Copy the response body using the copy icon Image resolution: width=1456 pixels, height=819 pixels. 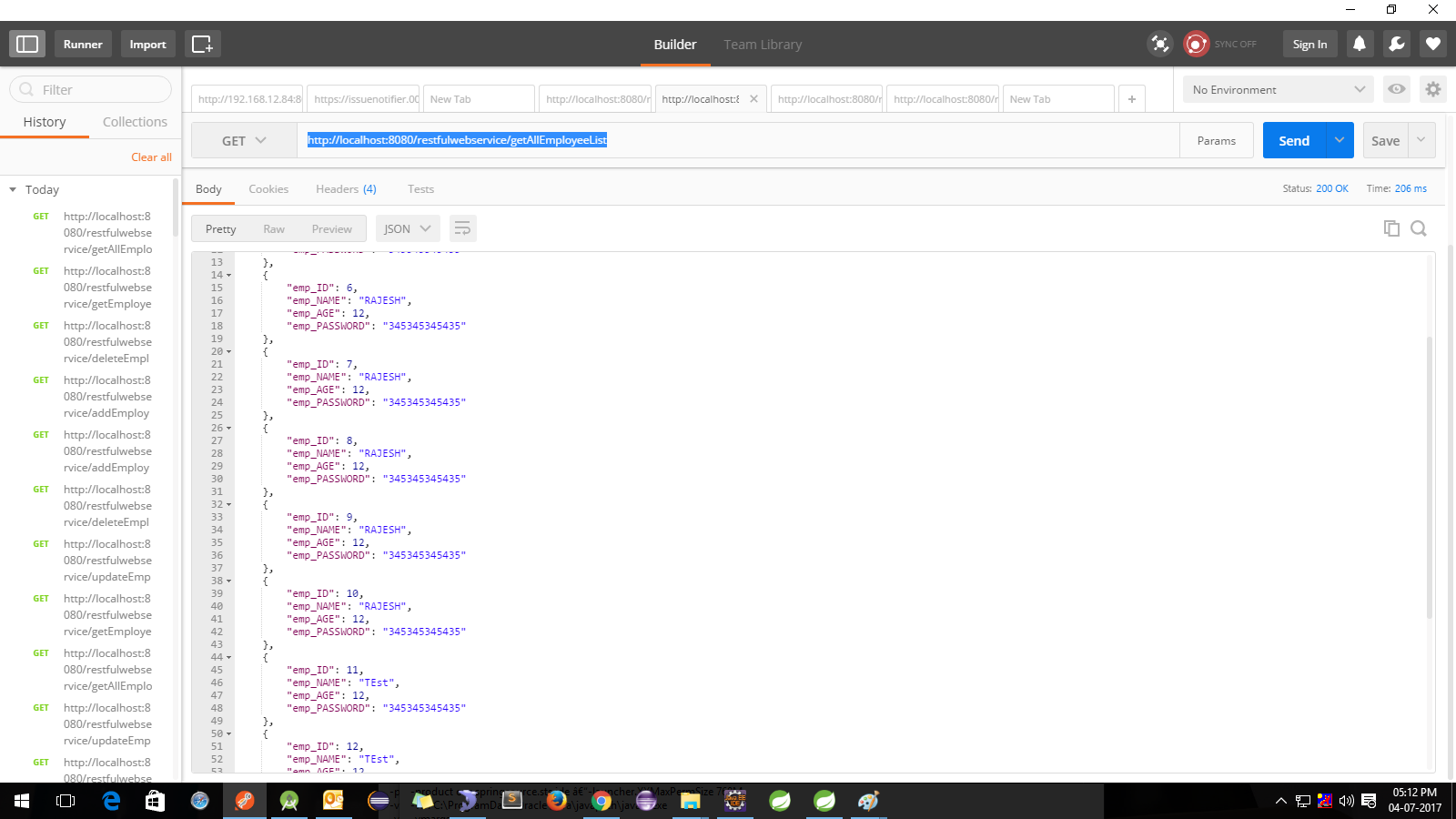[1391, 227]
